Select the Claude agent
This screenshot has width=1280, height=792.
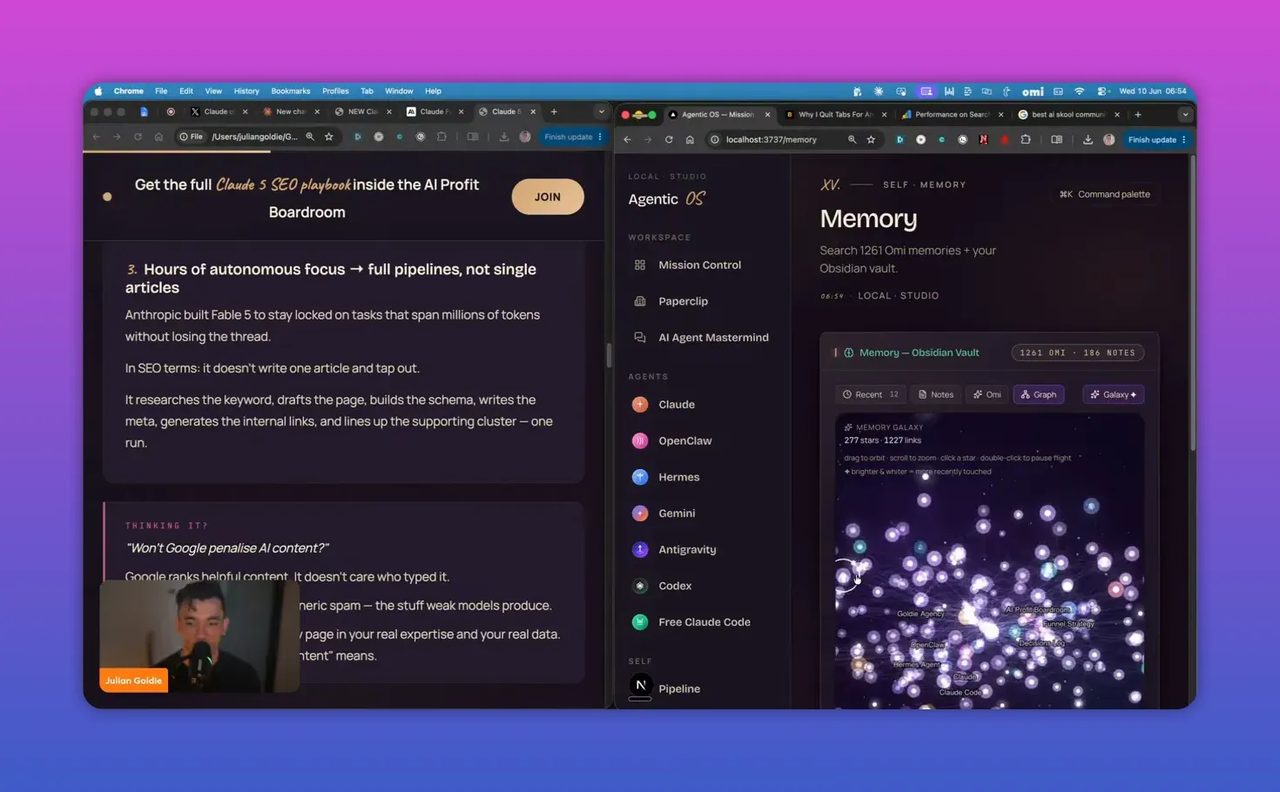click(x=664, y=405)
